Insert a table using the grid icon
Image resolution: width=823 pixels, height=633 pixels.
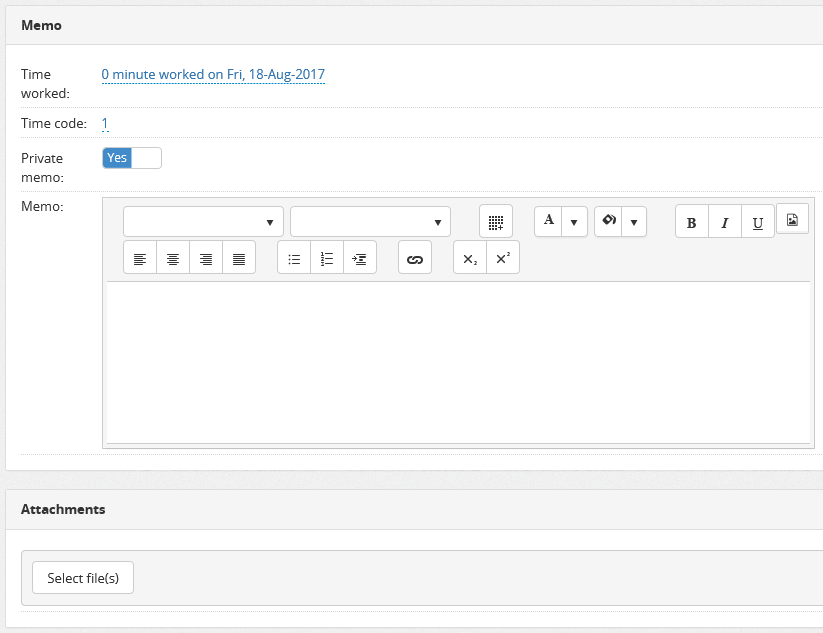click(496, 221)
